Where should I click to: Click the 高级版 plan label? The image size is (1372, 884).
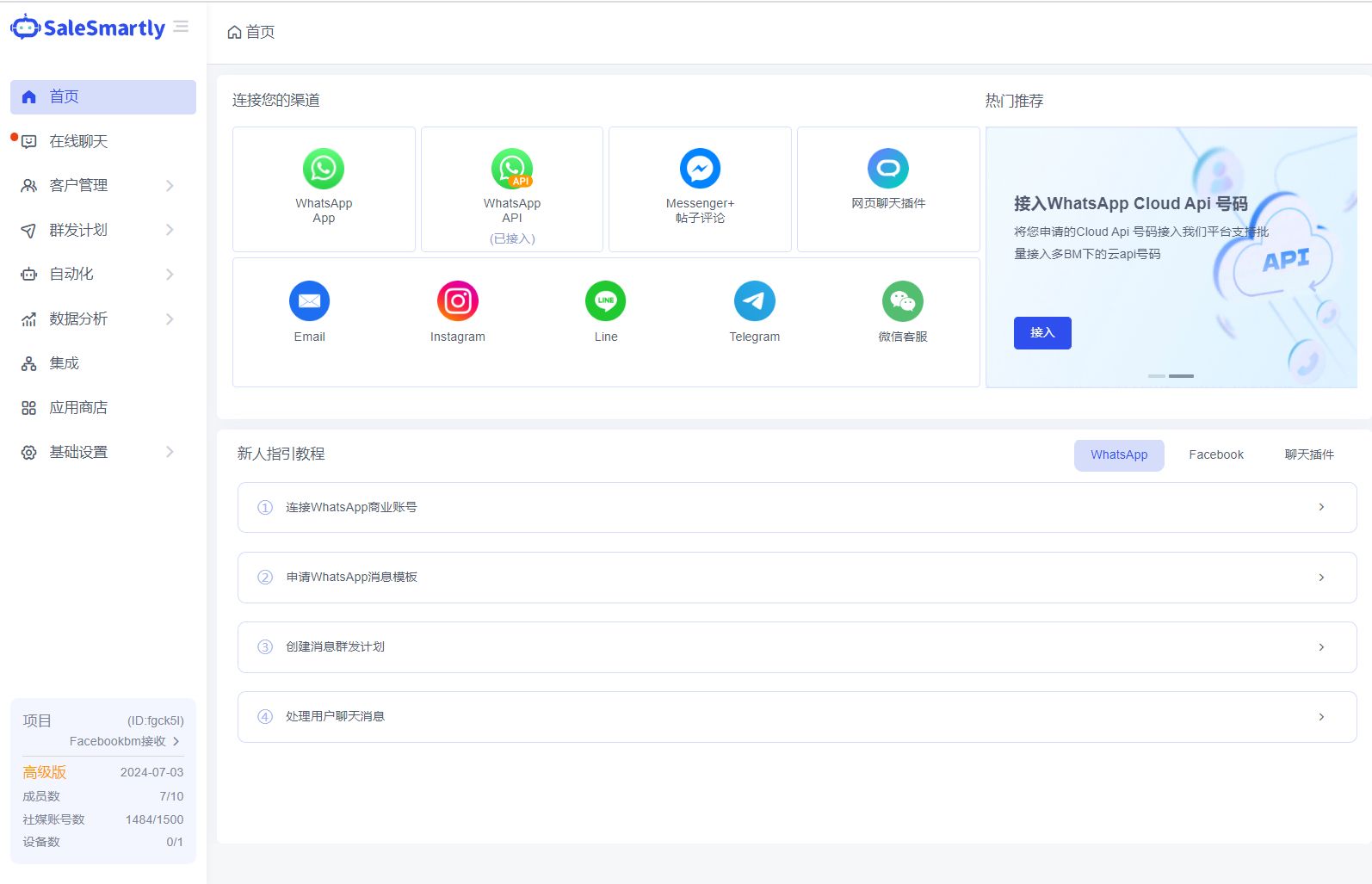(x=45, y=772)
